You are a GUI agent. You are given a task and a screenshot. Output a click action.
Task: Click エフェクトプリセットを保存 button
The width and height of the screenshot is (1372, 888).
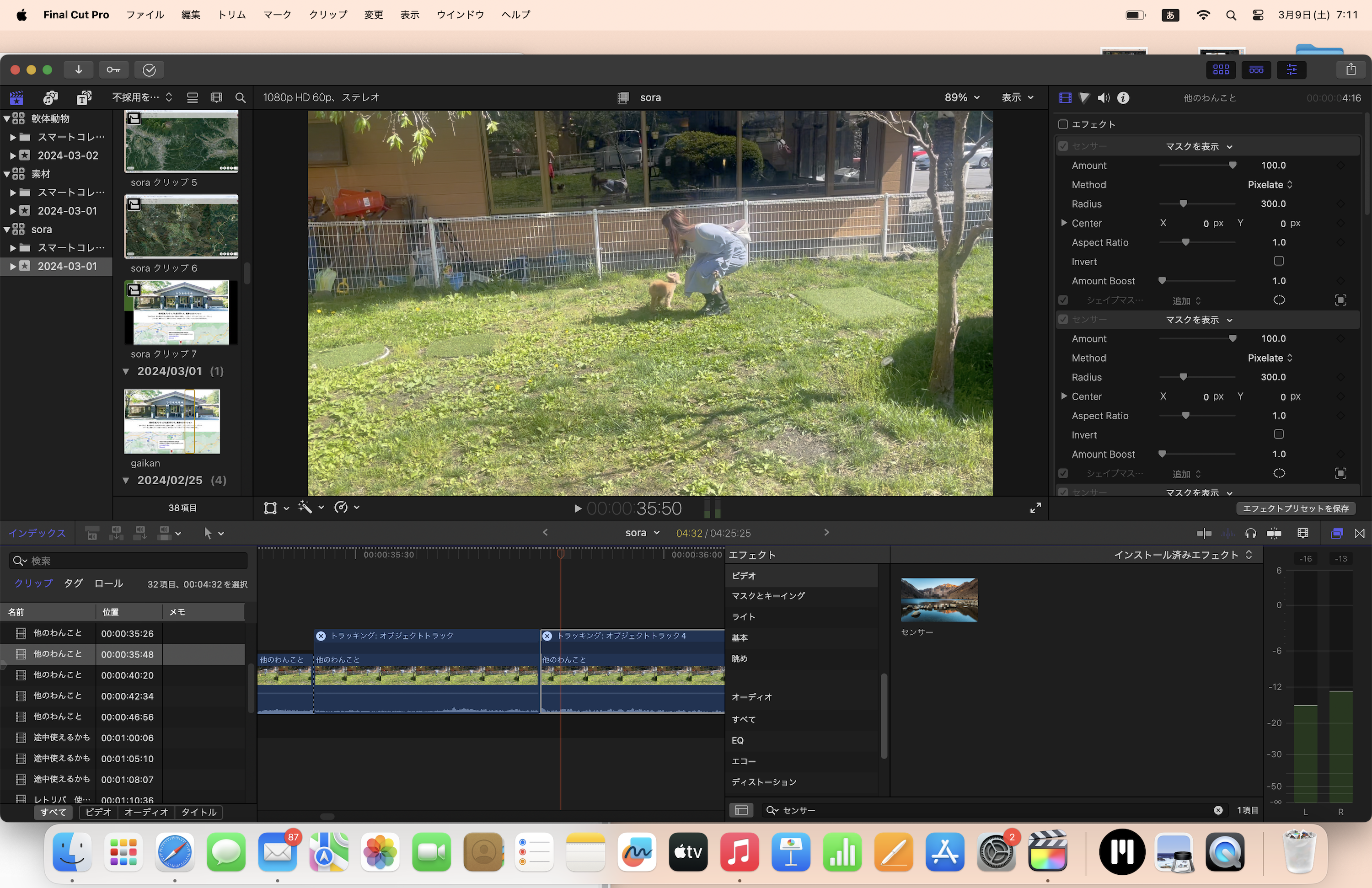point(1295,508)
